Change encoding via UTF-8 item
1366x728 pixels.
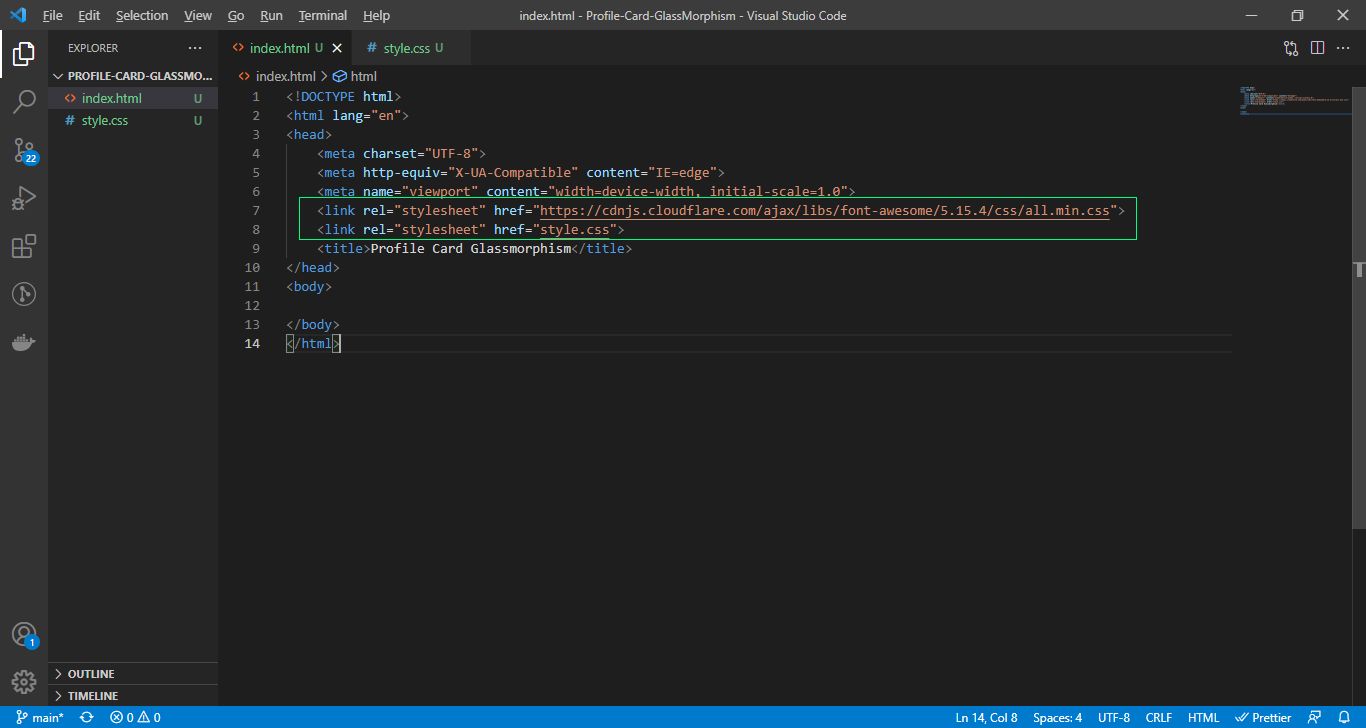coord(1114,717)
